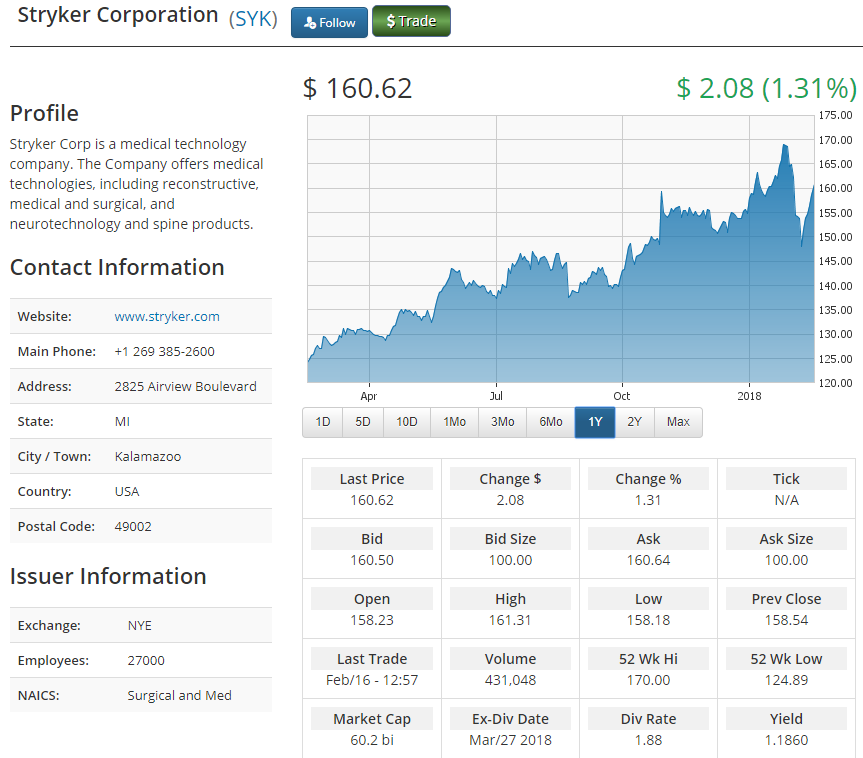Click the 52 Wk Hi value 170.00
Viewport: 863px width, 758px height.
tap(648, 680)
